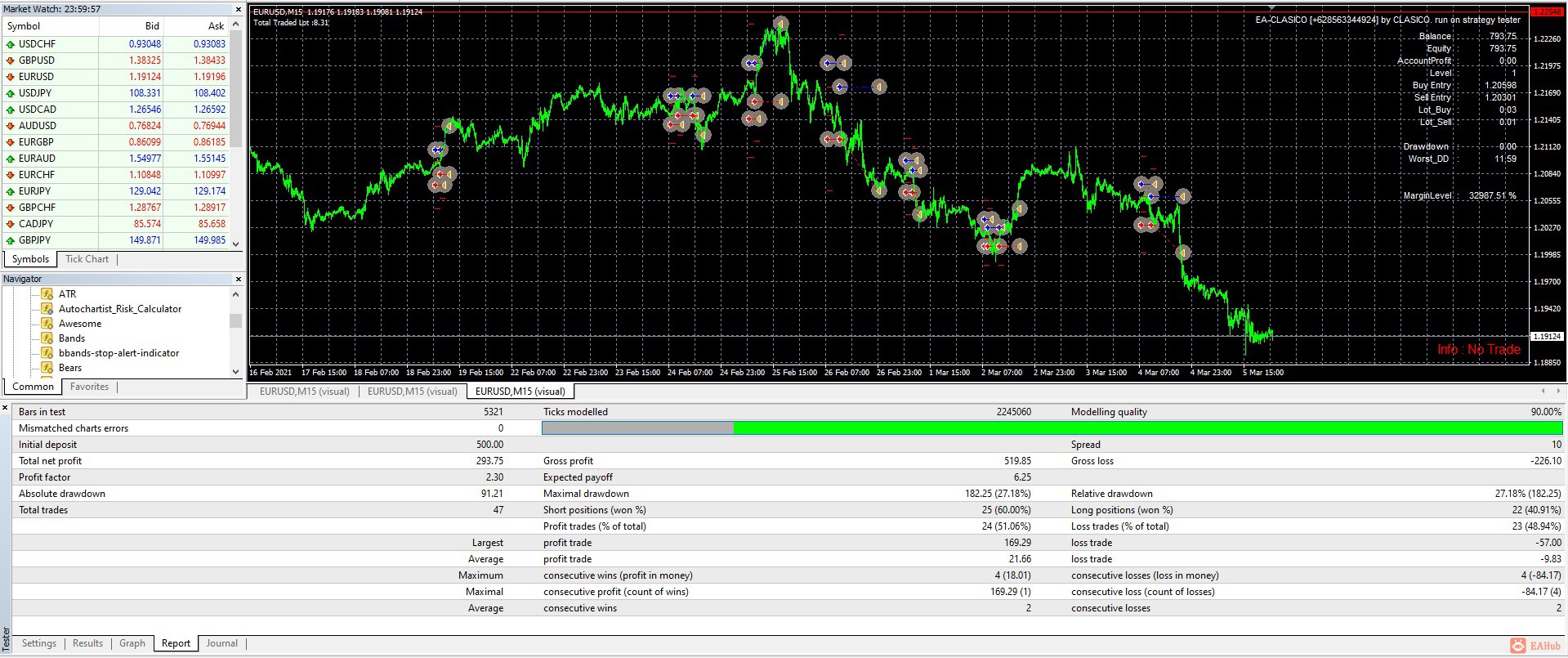Open the Tester Settings tab
Image resolution: width=1568 pixels, height=658 pixels.
click(39, 643)
